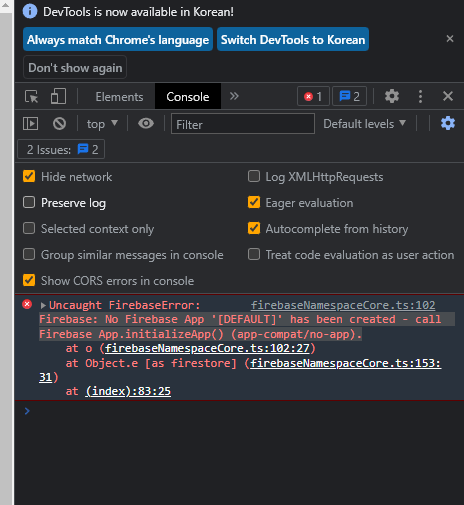The height and width of the screenshot is (505, 464).
Task: Enable Group similar messages in console
Action: click(29, 254)
